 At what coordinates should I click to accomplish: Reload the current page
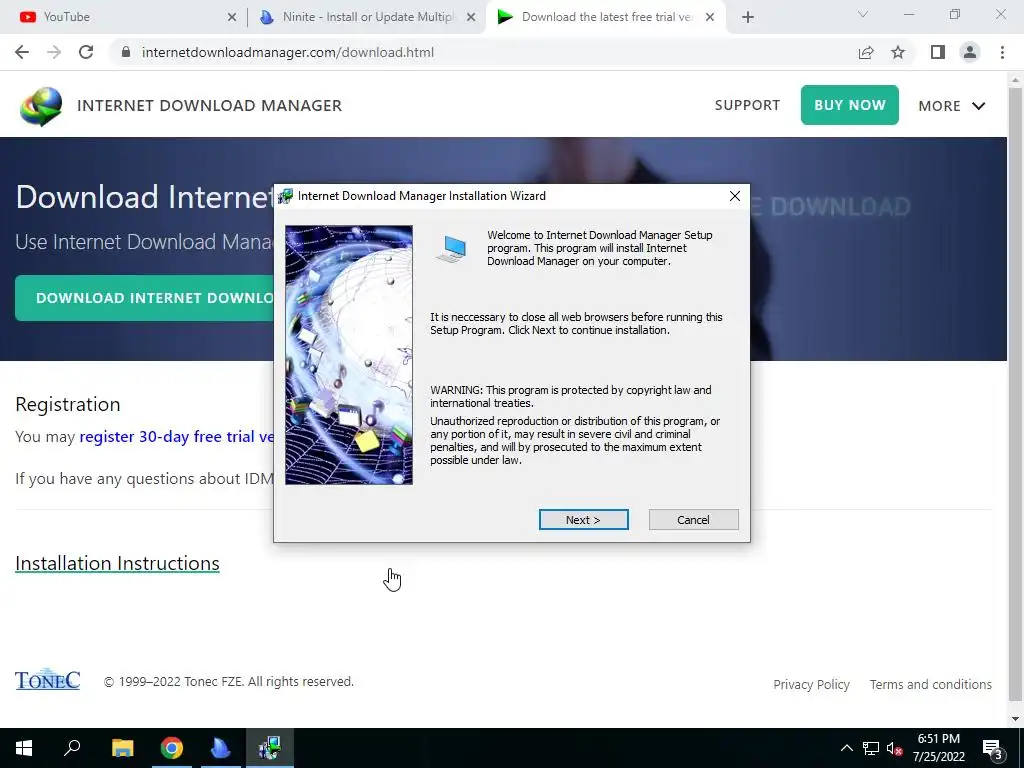[86, 52]
